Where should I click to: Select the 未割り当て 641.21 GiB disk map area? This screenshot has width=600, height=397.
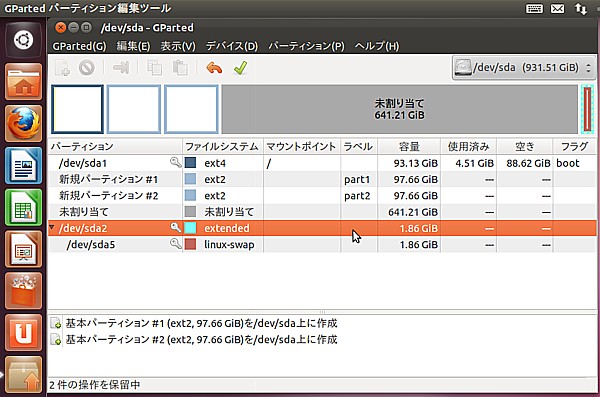coord(400,109)
